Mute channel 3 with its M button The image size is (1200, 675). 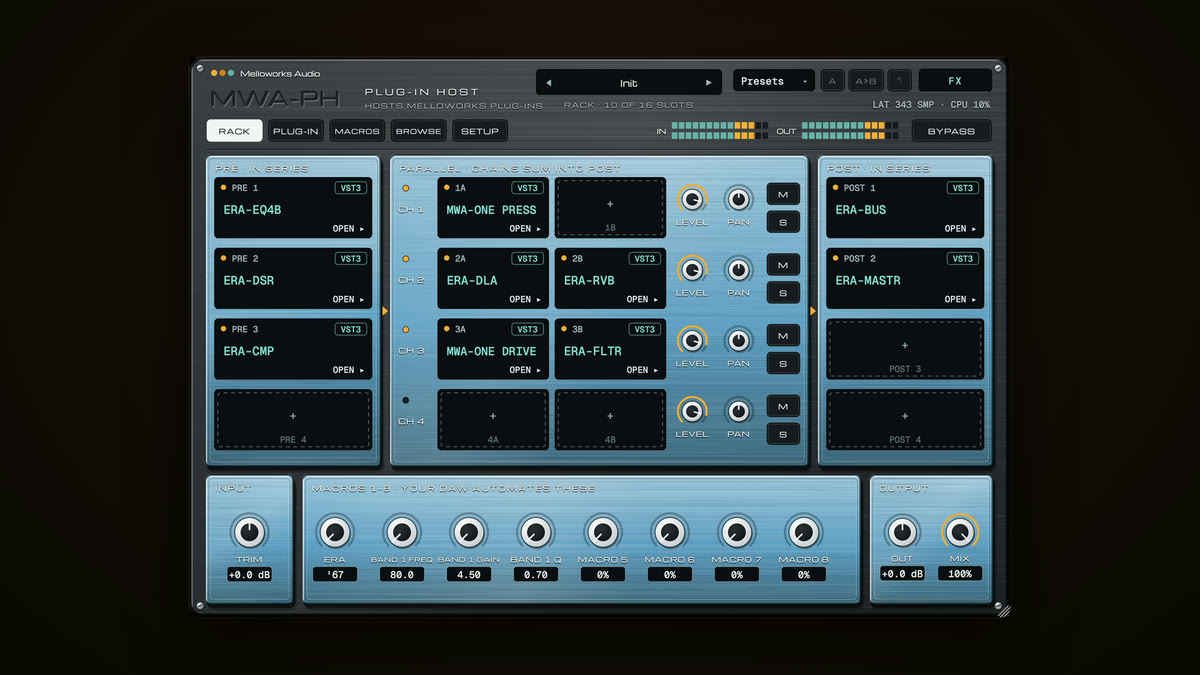click(x=783, y=335)
